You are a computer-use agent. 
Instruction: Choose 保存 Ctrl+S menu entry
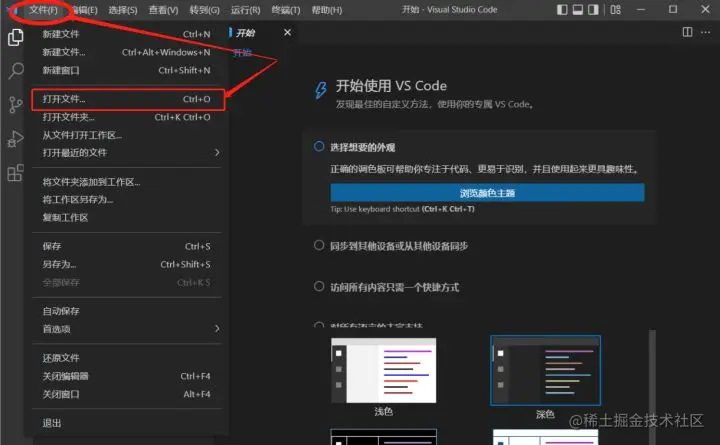point(127,246)
